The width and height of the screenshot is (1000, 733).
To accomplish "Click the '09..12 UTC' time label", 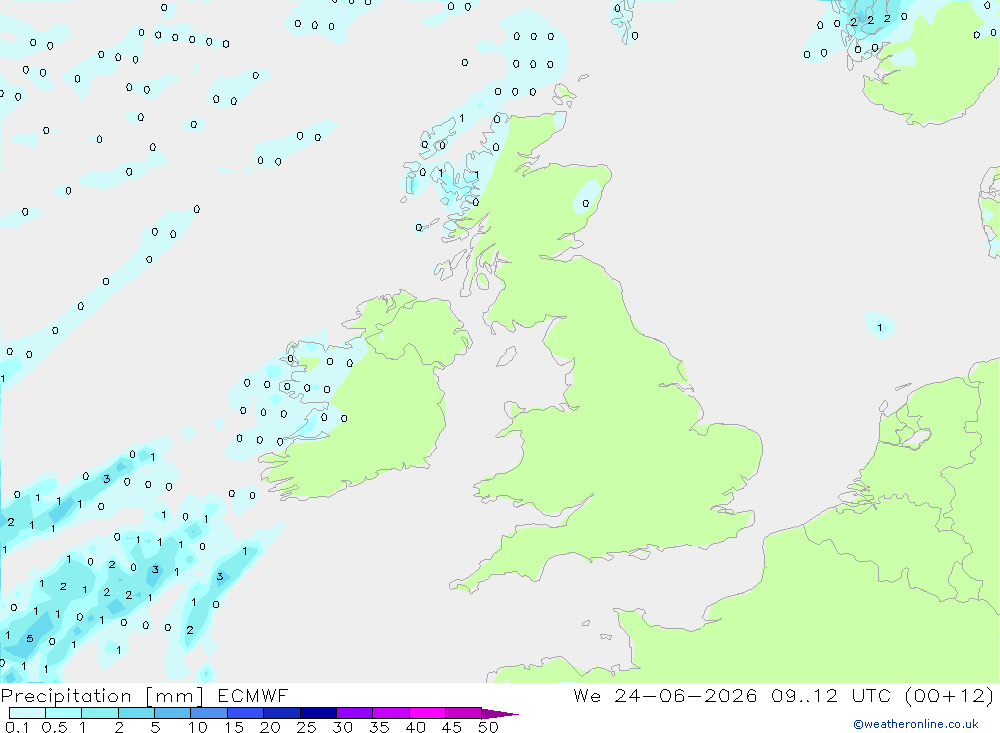I will (x=830, y=696).
